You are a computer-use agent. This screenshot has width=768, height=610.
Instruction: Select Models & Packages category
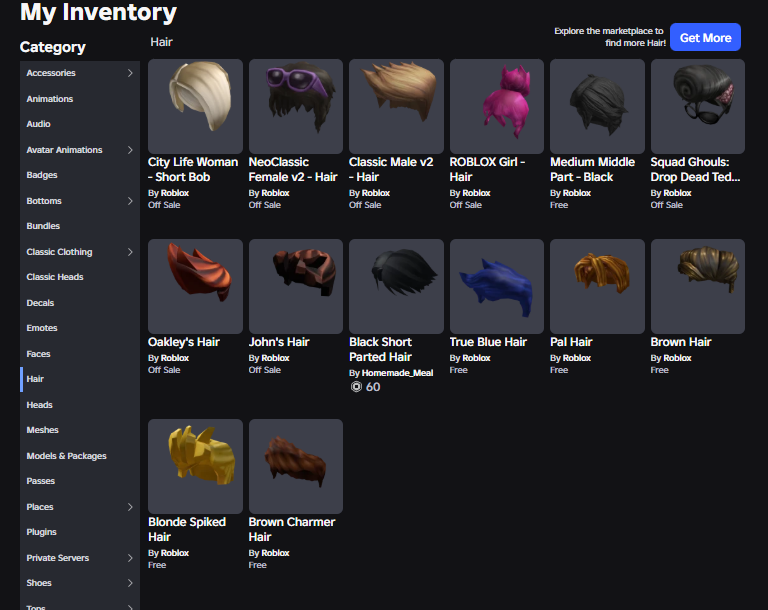point(66,456)
